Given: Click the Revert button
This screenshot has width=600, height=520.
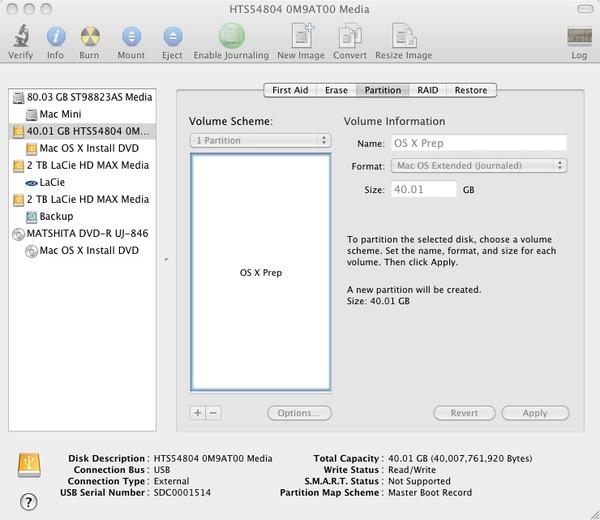Looking at the screenshot, I should [464, 413].
